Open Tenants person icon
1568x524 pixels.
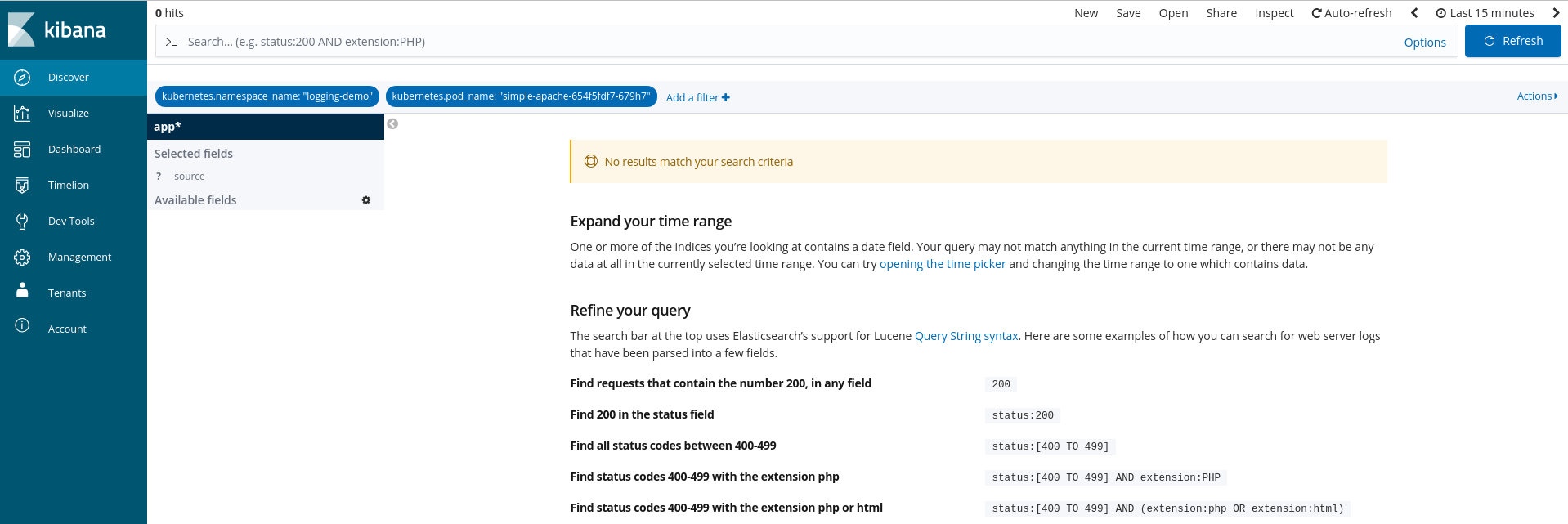22,290
